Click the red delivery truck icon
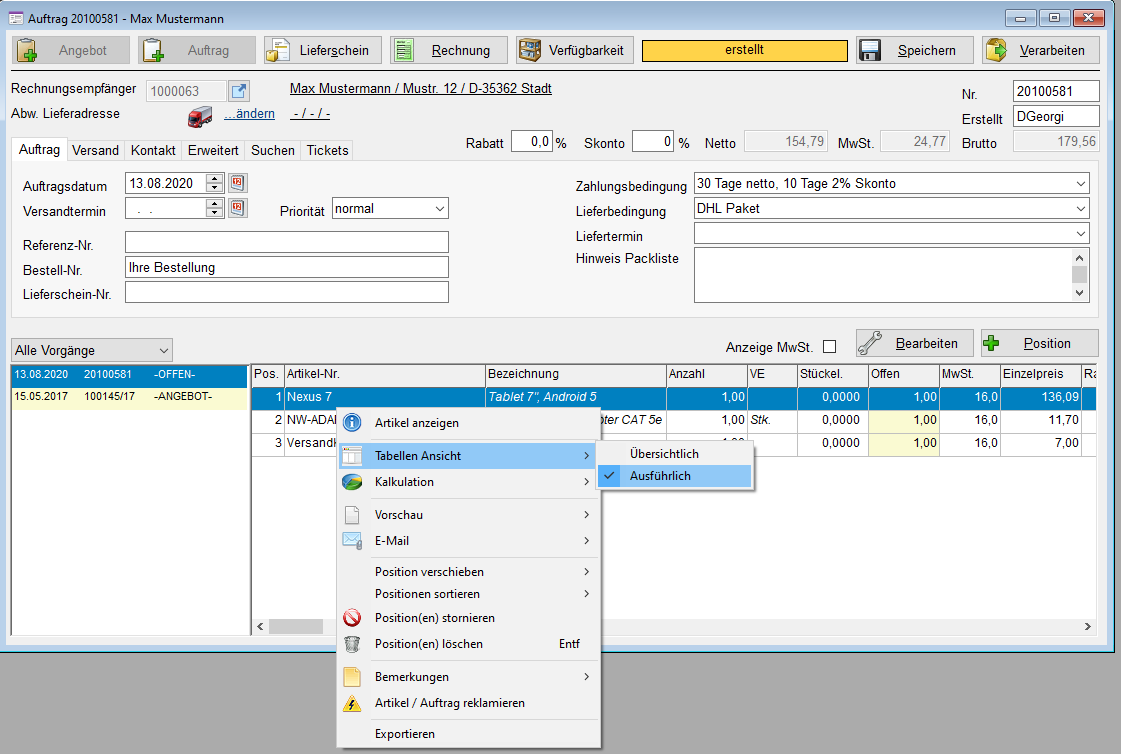Screen dimensions: 1121x754 tap(200, 116)
